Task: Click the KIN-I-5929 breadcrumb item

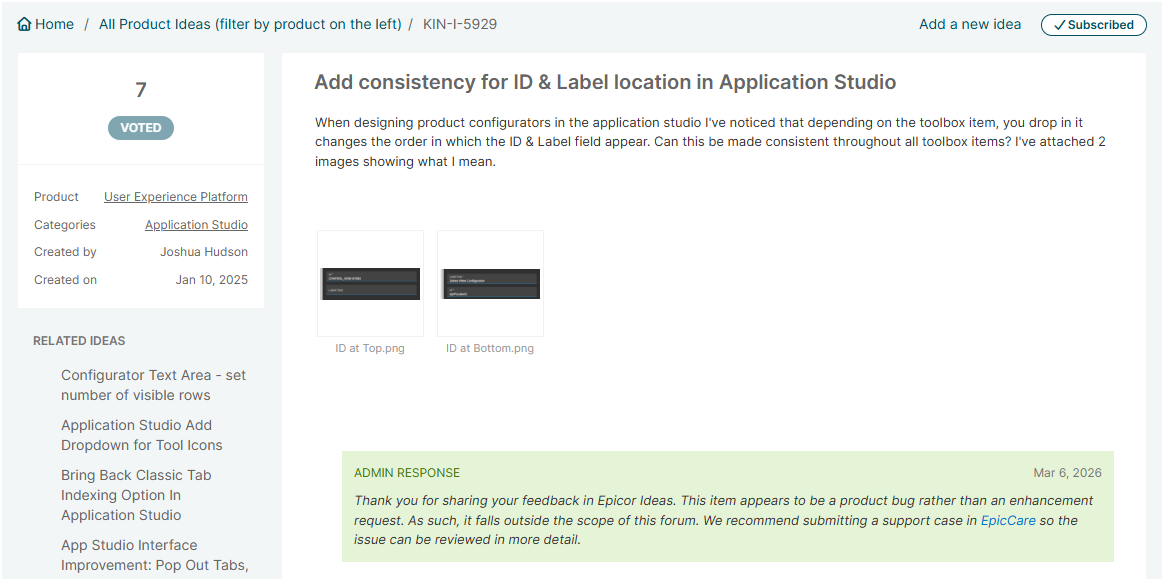Action: click(460, 24)
